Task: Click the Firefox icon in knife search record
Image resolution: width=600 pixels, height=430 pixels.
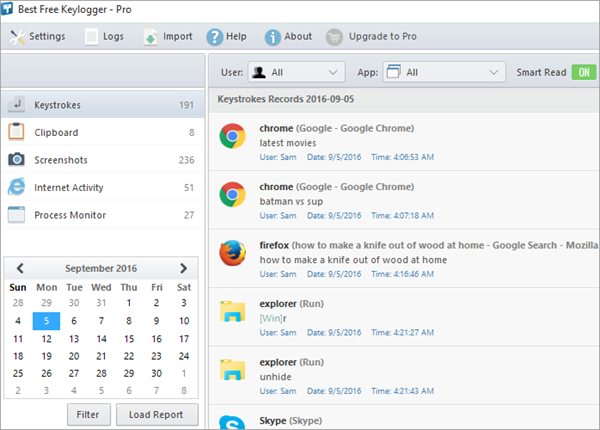Action: coord(232,253)
